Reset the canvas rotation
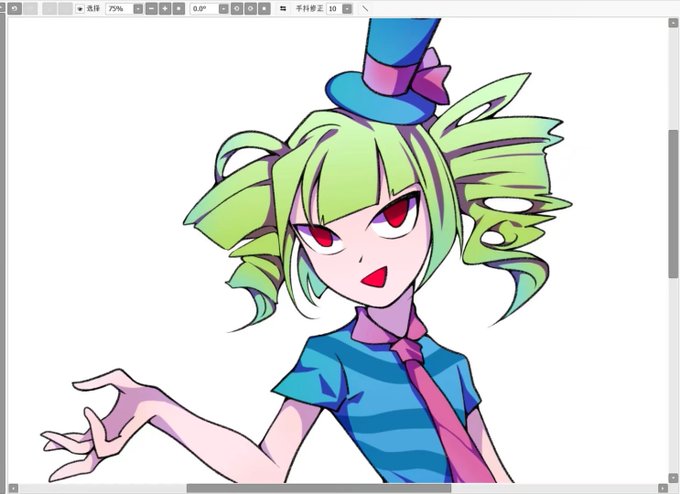Viewport: 680px width, 494px height. coord(264,9)
